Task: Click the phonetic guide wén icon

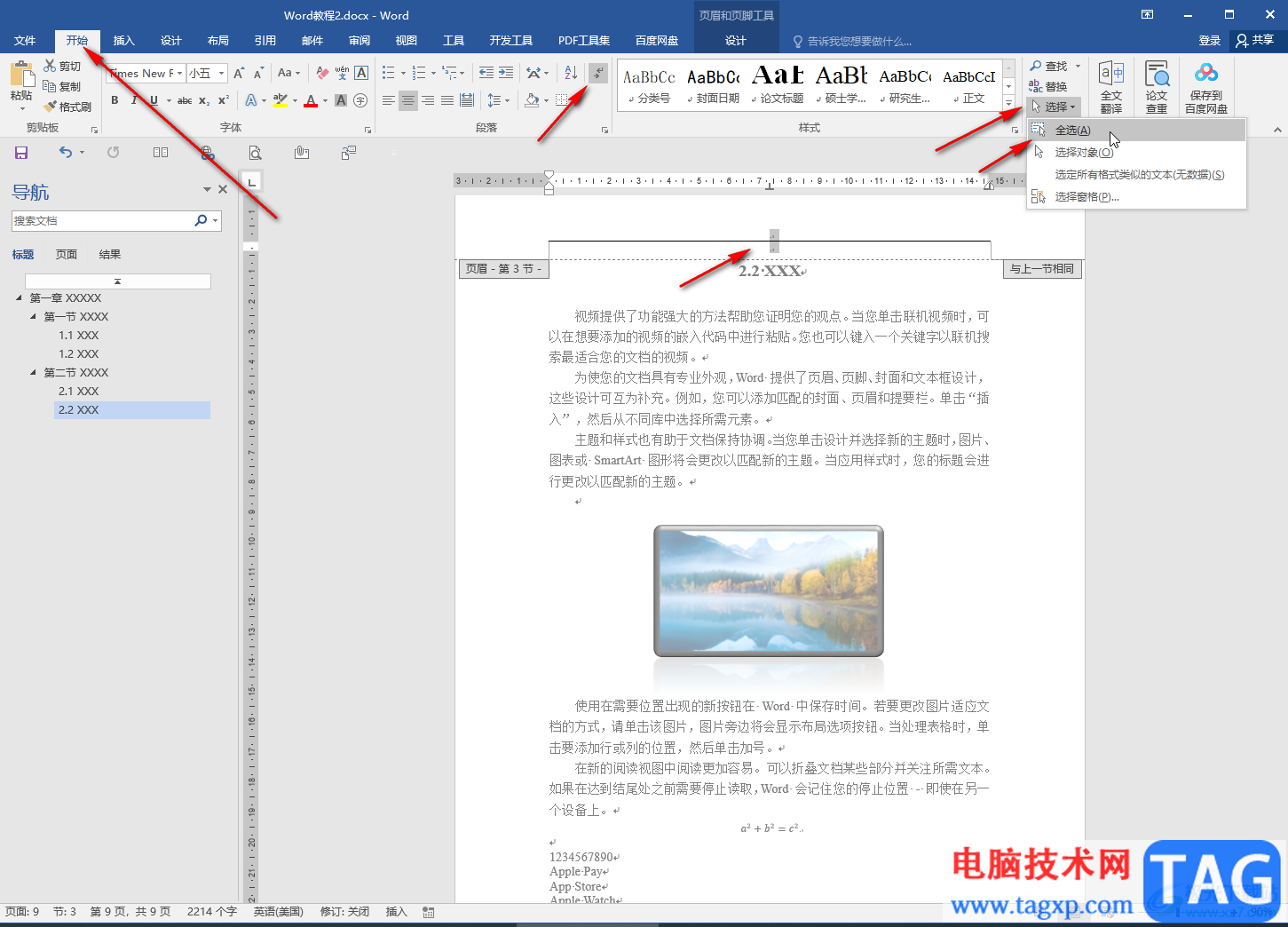Action: [x=342, y=73]
